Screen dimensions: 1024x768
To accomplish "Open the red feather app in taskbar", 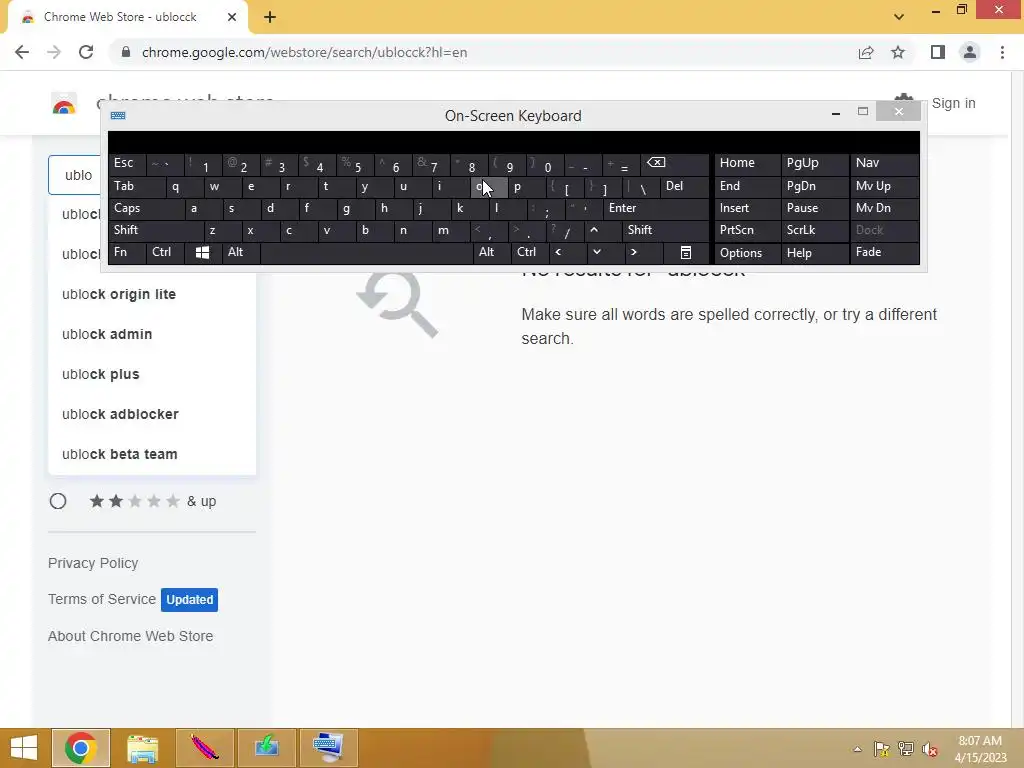I will tap(204, 748).
